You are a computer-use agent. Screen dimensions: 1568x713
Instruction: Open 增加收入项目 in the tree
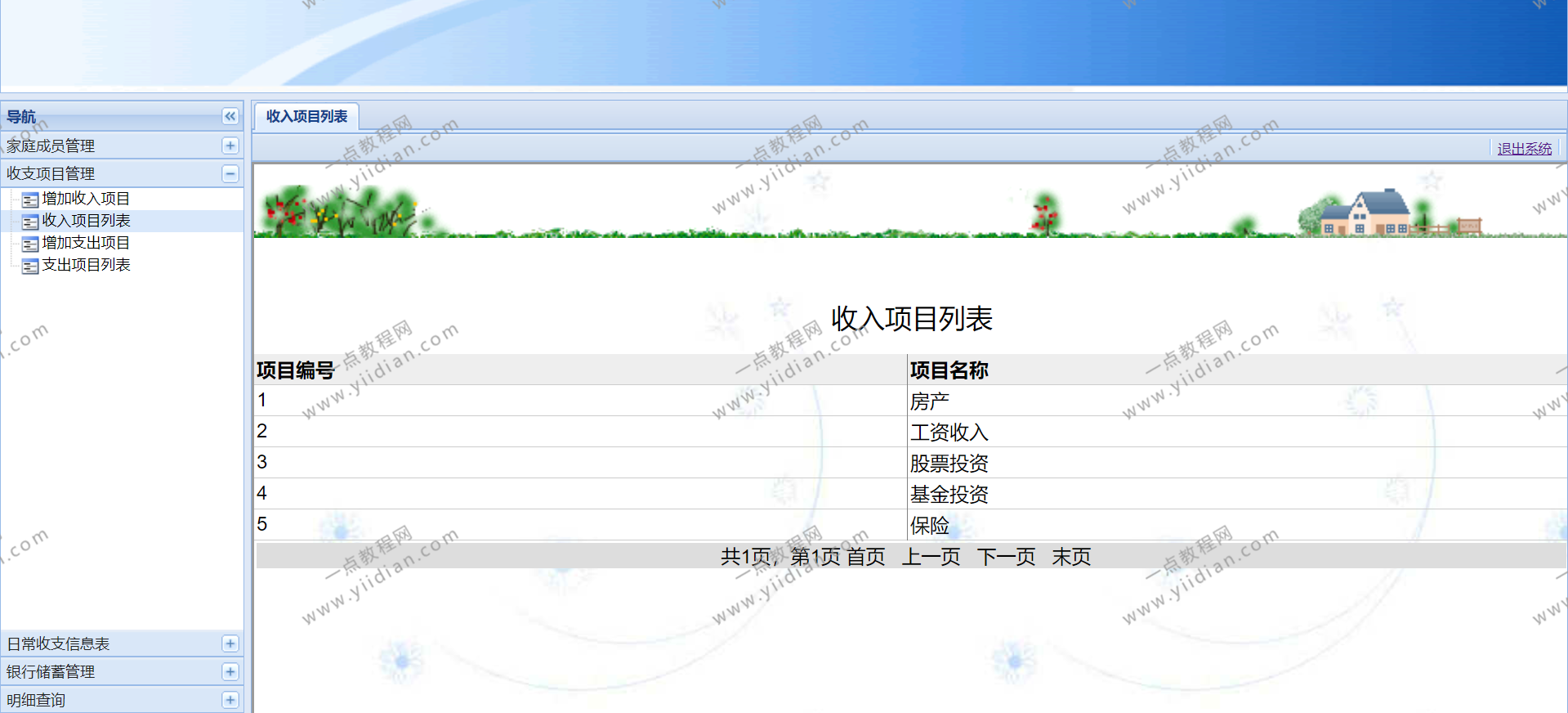(86, 199)
